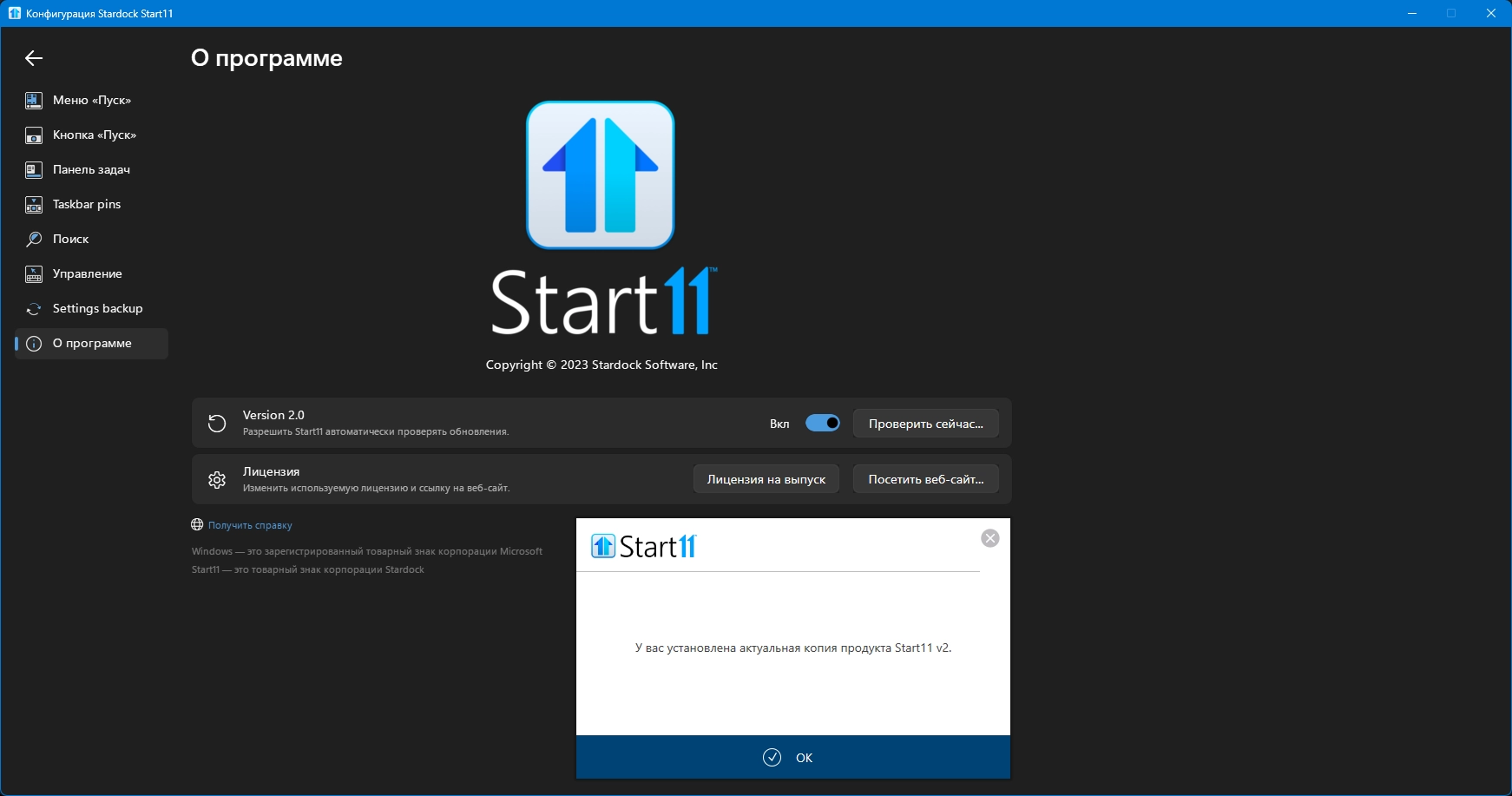This screenshot has width=1512, height=796.
Task: Click the up-to-date message in the dialog
Action: [x=793, y=648]
